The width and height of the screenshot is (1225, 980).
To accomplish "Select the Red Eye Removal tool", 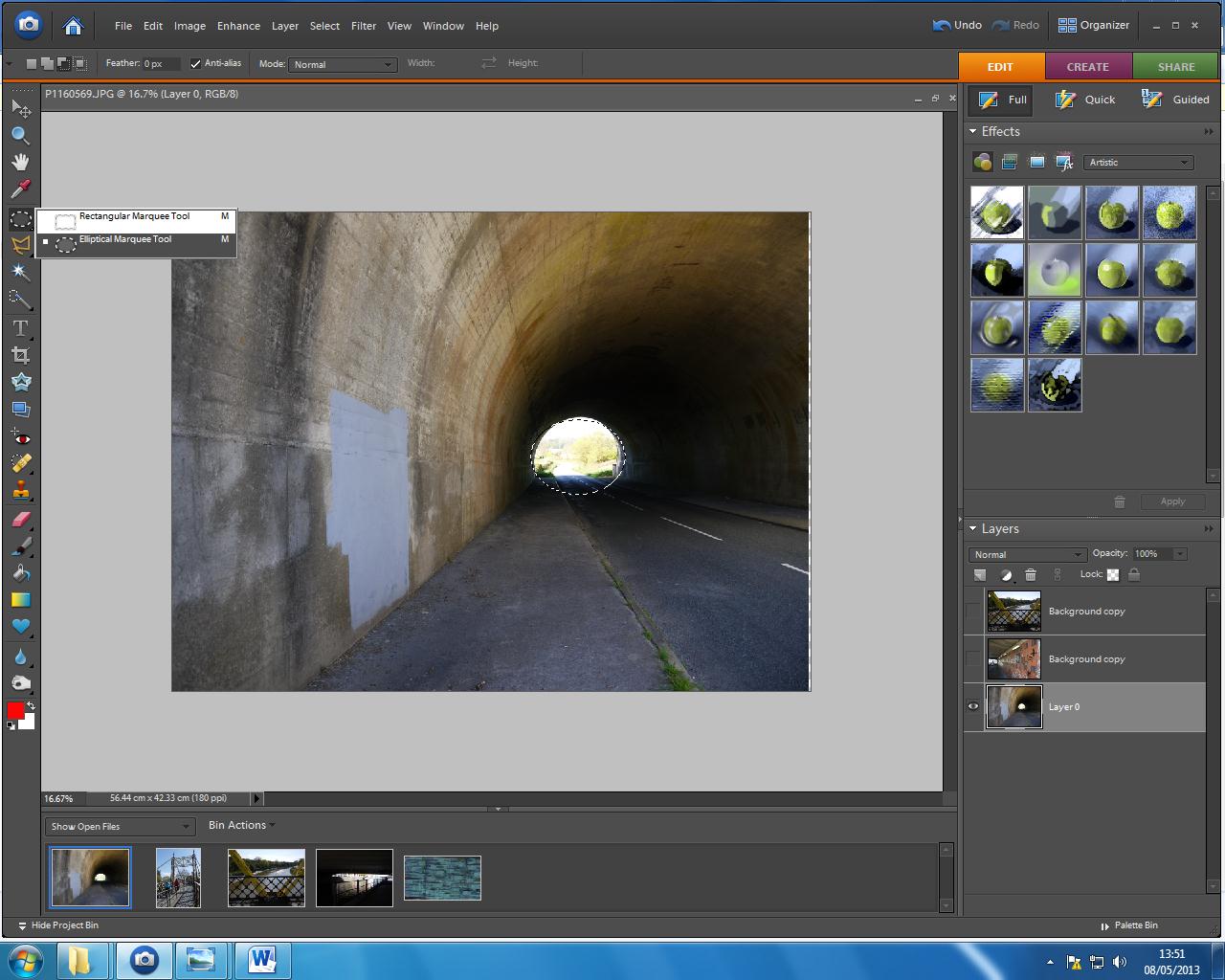I will [x=20, y=437].
